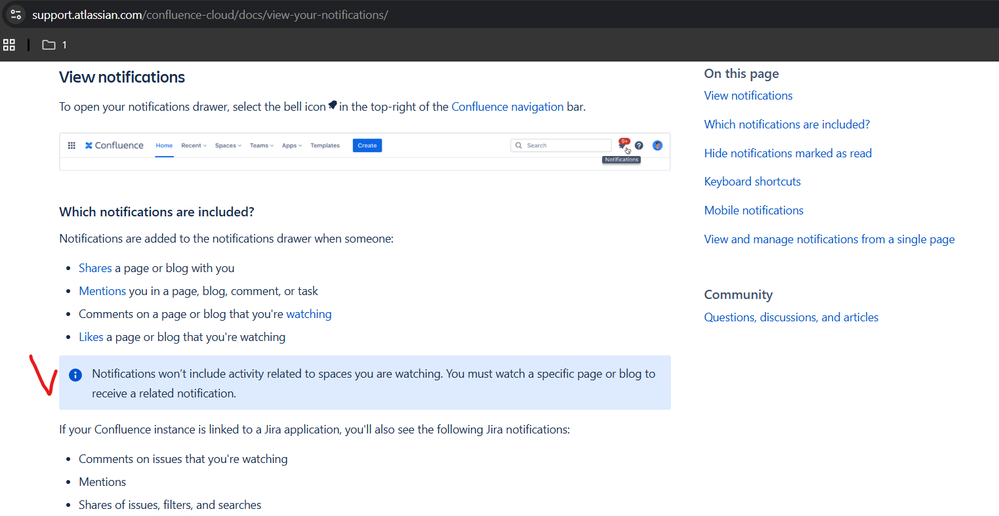Screen dimensions: 999x516
Task: Click the blue info icon in the note panel
Action: click(75, 375)
